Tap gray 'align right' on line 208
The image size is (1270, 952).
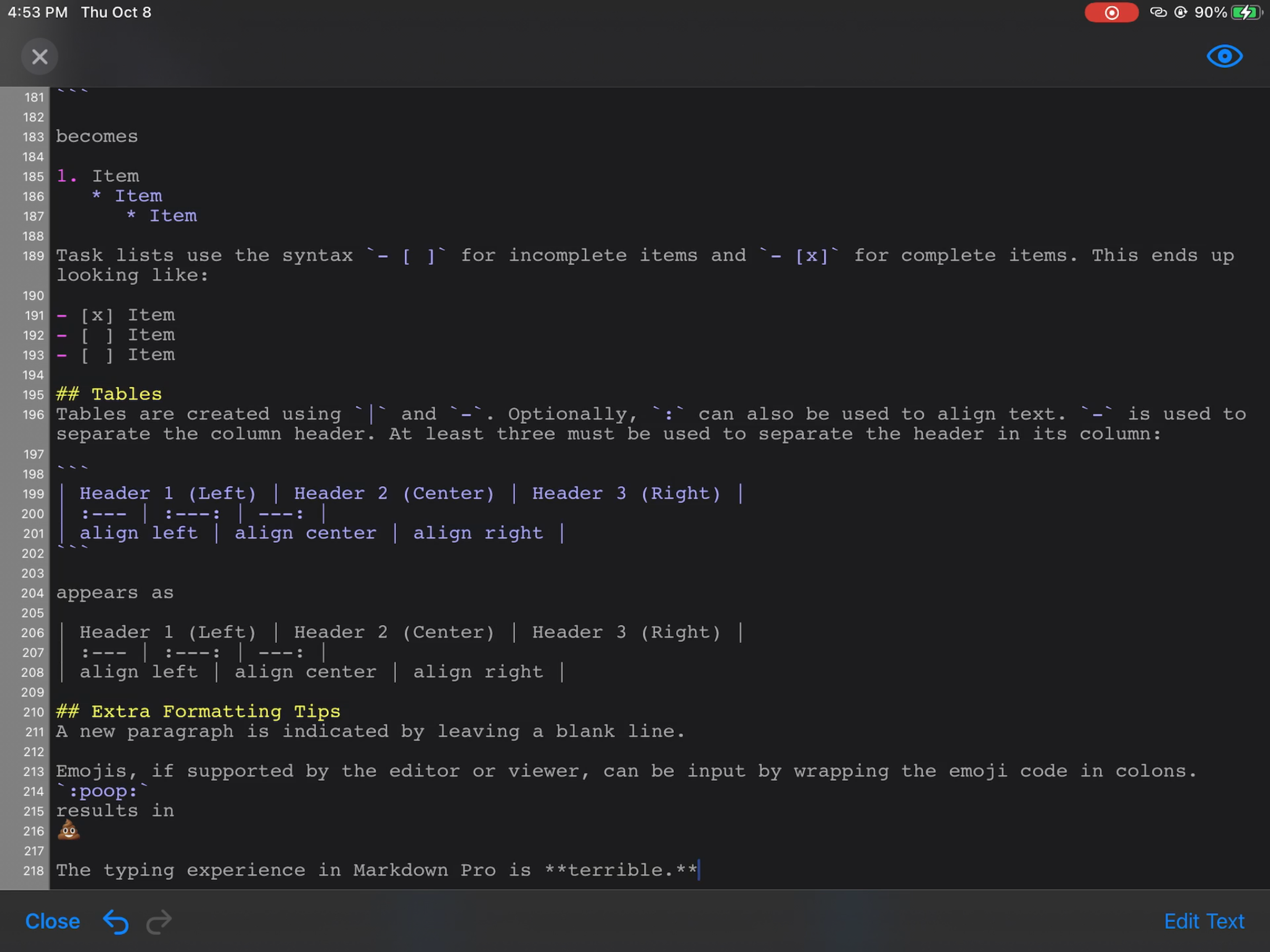click(x=478, y=672)
